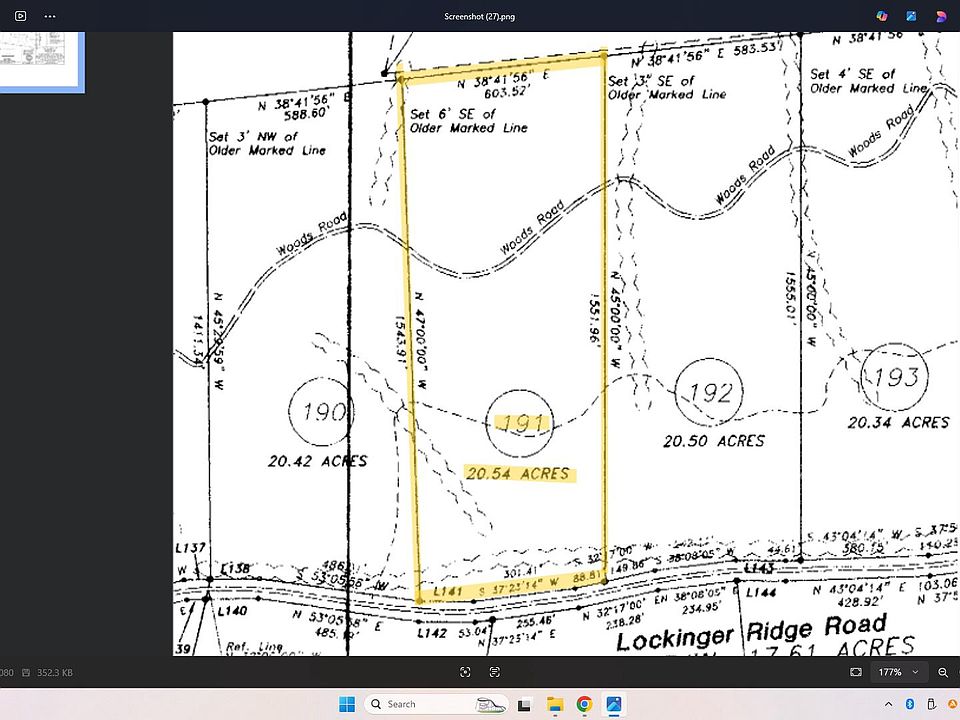The height and width of the screenshot is (720, 960).
Task: Open the slideshow icon in title bar
Action: 20,16
